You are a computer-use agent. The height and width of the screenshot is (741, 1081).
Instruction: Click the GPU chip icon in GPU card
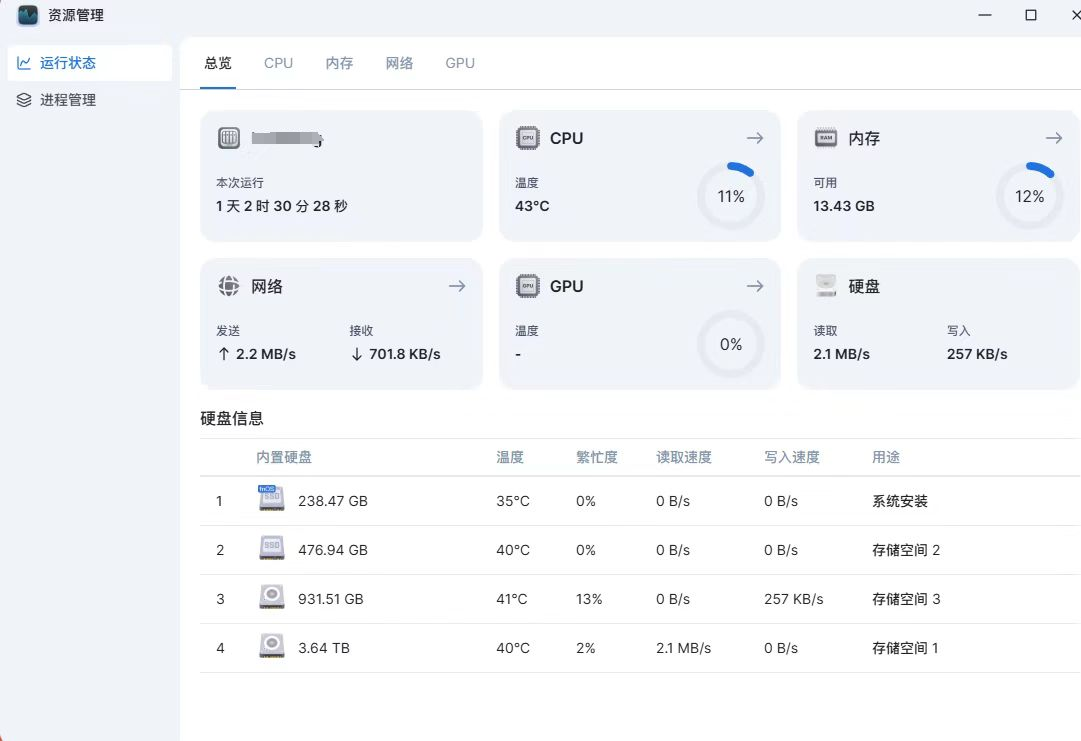(527, 286)
